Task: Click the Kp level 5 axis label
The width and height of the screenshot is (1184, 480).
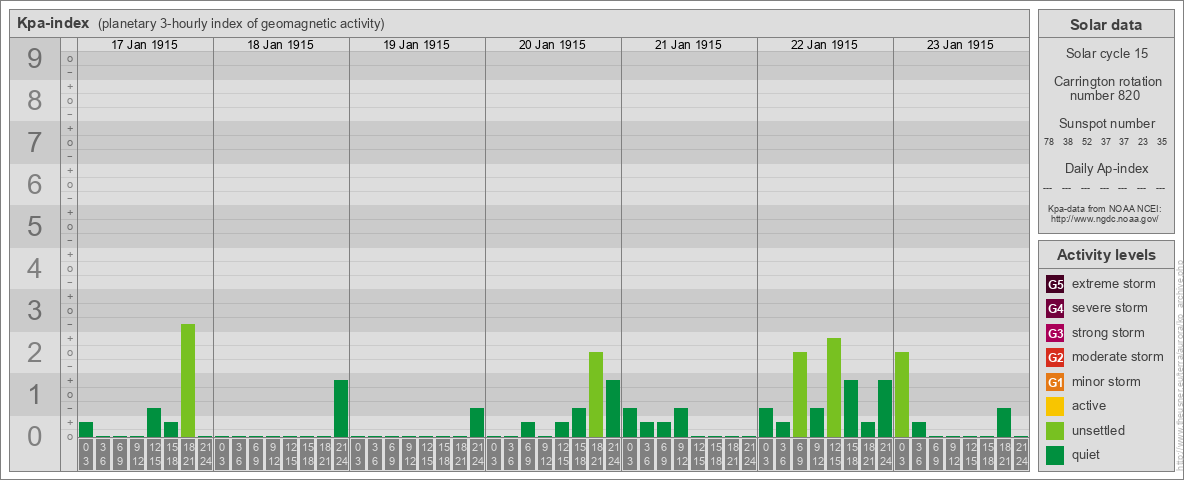Action: 35,226
